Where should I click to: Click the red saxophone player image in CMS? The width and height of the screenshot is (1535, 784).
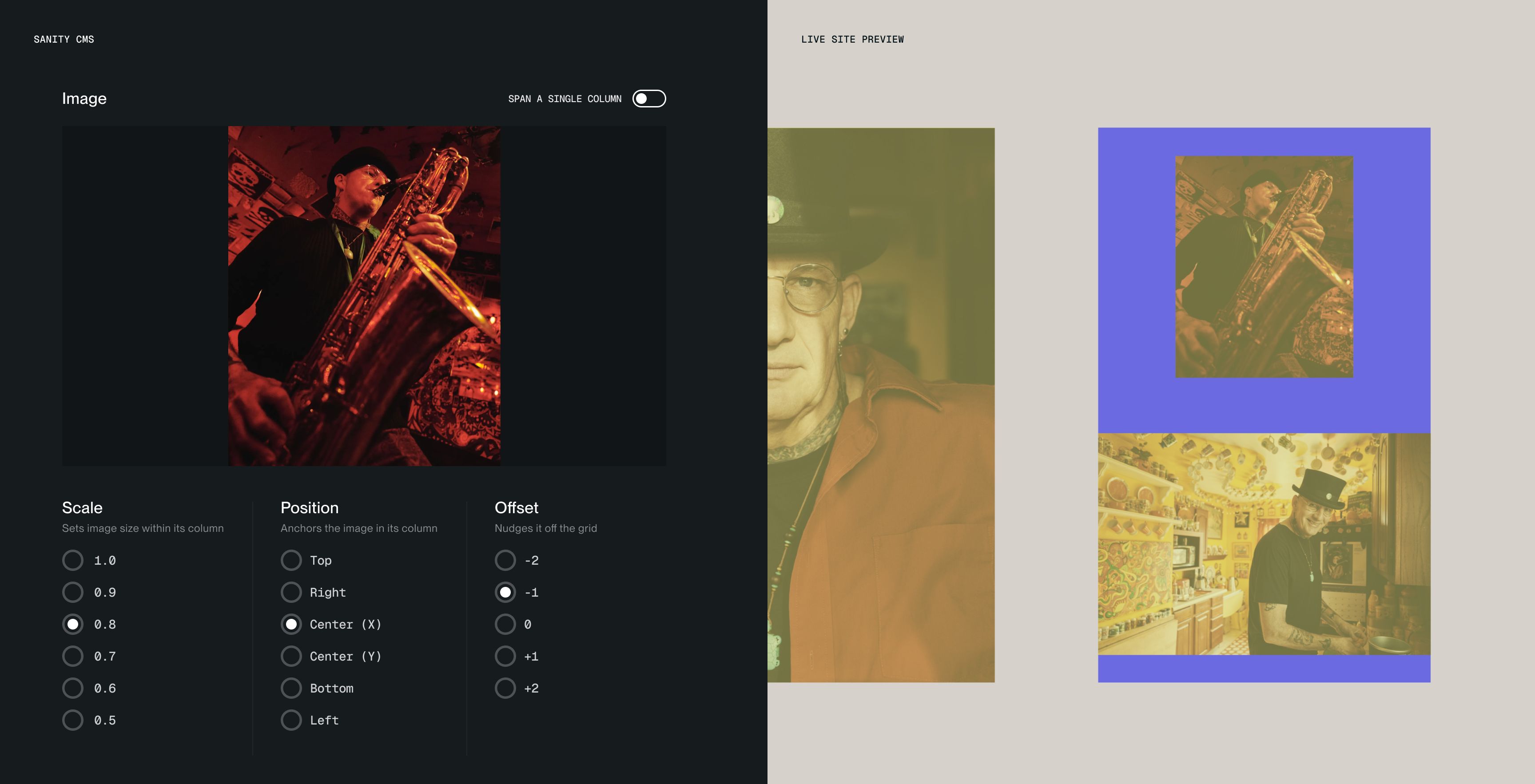(x=364, y=296)
